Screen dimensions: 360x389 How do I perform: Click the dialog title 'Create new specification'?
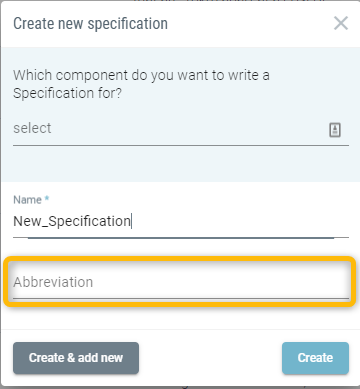[x=90, y=24]
